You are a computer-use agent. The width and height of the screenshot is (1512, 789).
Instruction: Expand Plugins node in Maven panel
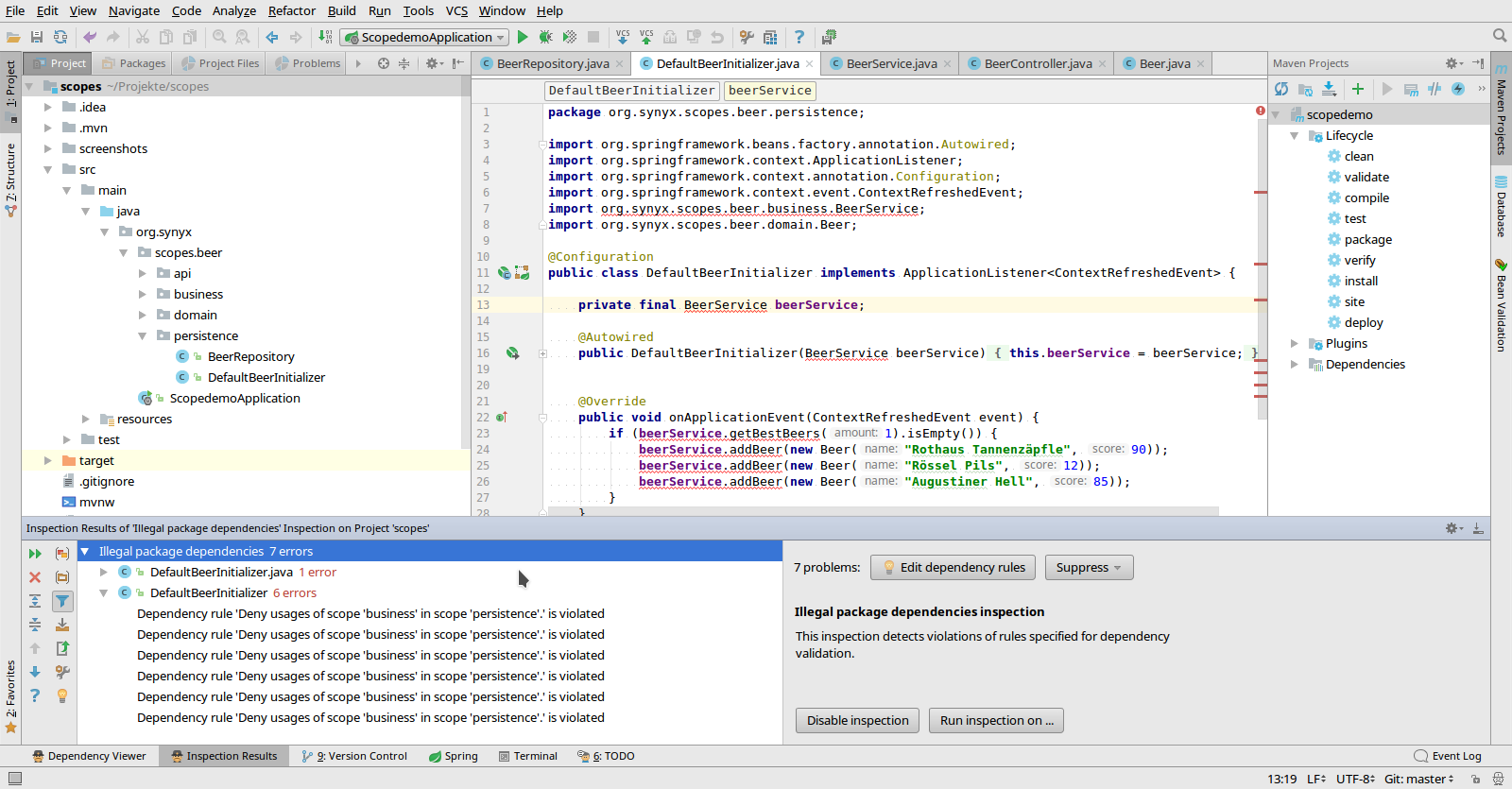(1295, 343)
